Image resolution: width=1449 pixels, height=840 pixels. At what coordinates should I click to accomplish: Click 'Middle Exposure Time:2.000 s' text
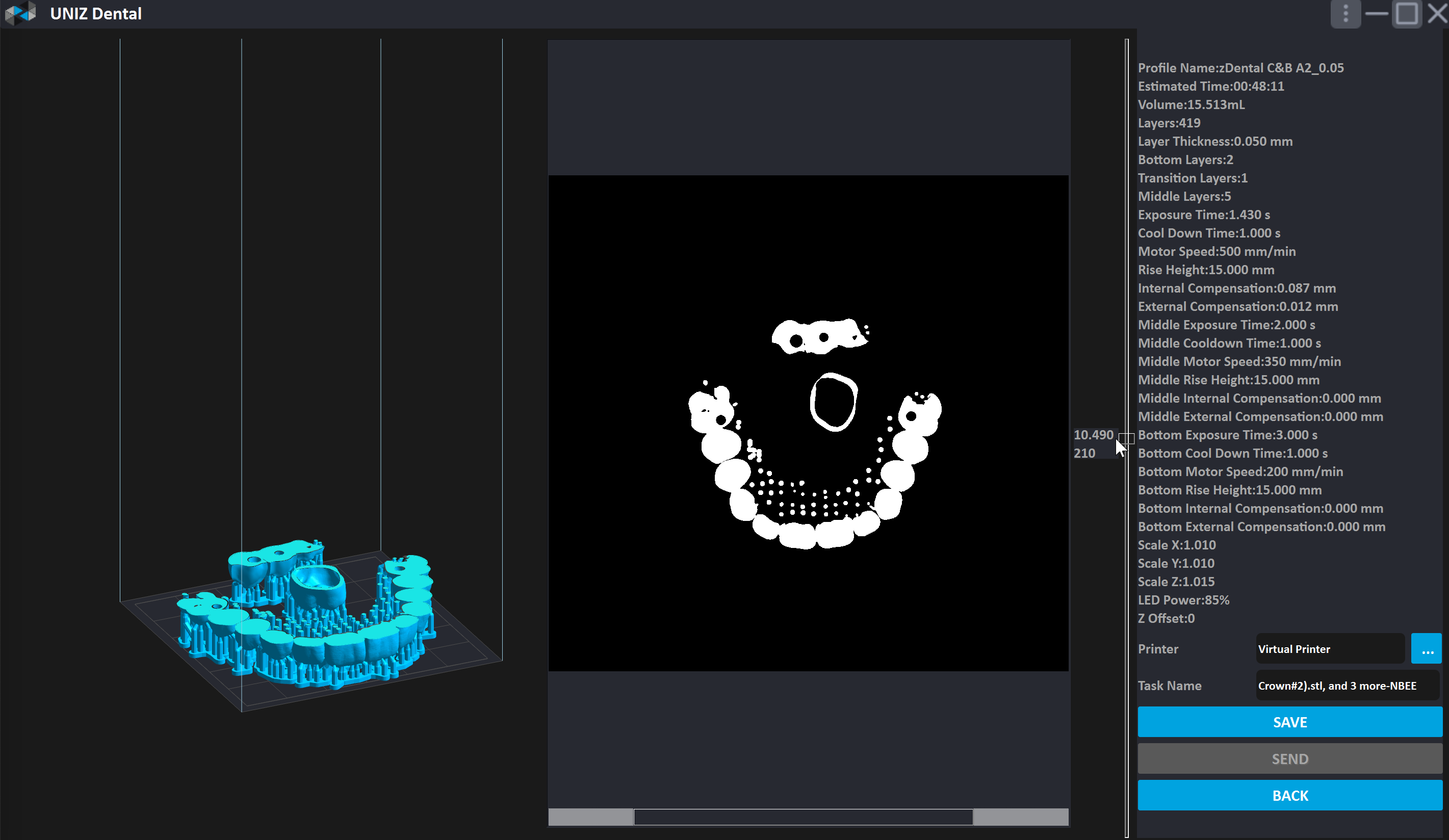coord(1227,325)
